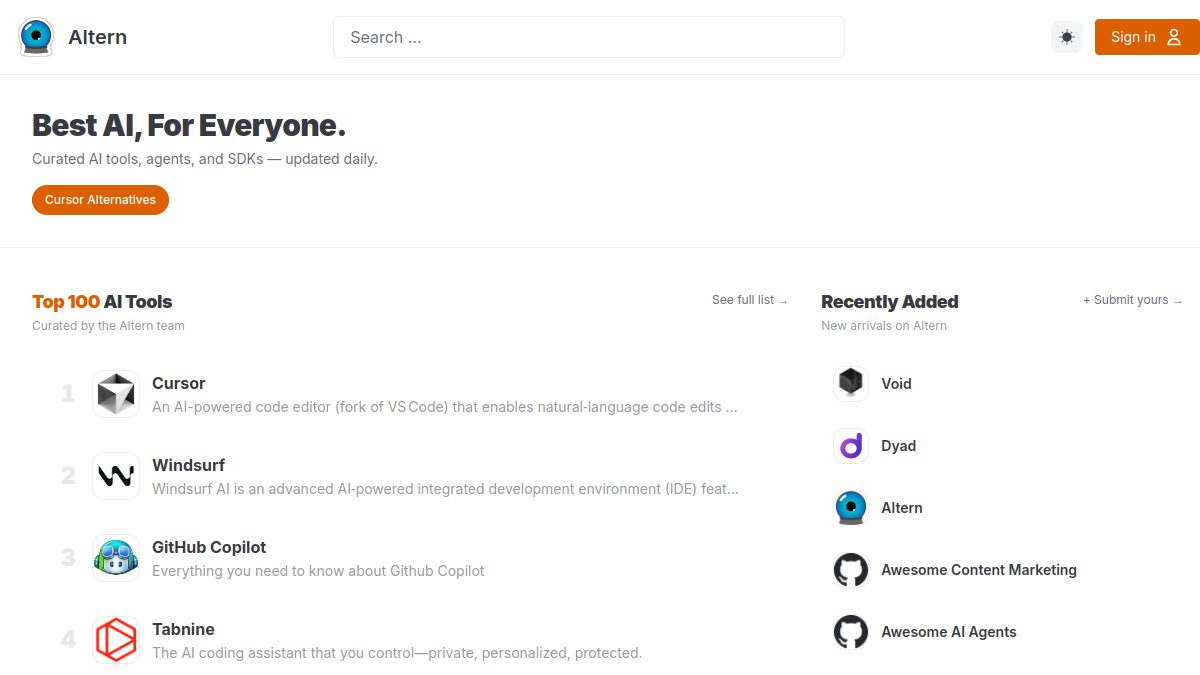This screenshot has height=675, width=1200.
Task: Click the Void cube icon
Action: pos(851,384)
